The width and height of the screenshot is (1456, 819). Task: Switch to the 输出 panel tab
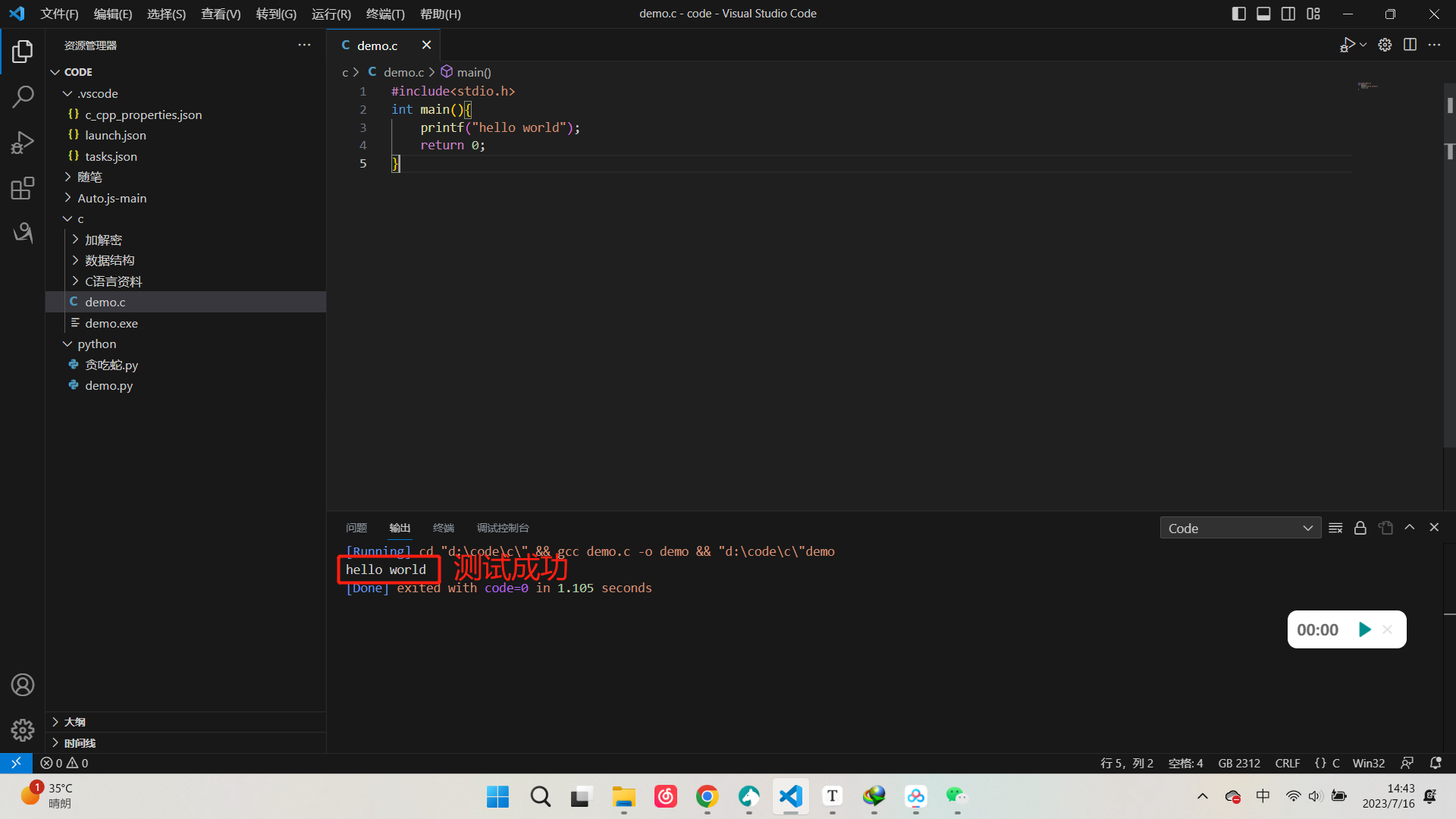pyautogui.click(x=400, y=528)
